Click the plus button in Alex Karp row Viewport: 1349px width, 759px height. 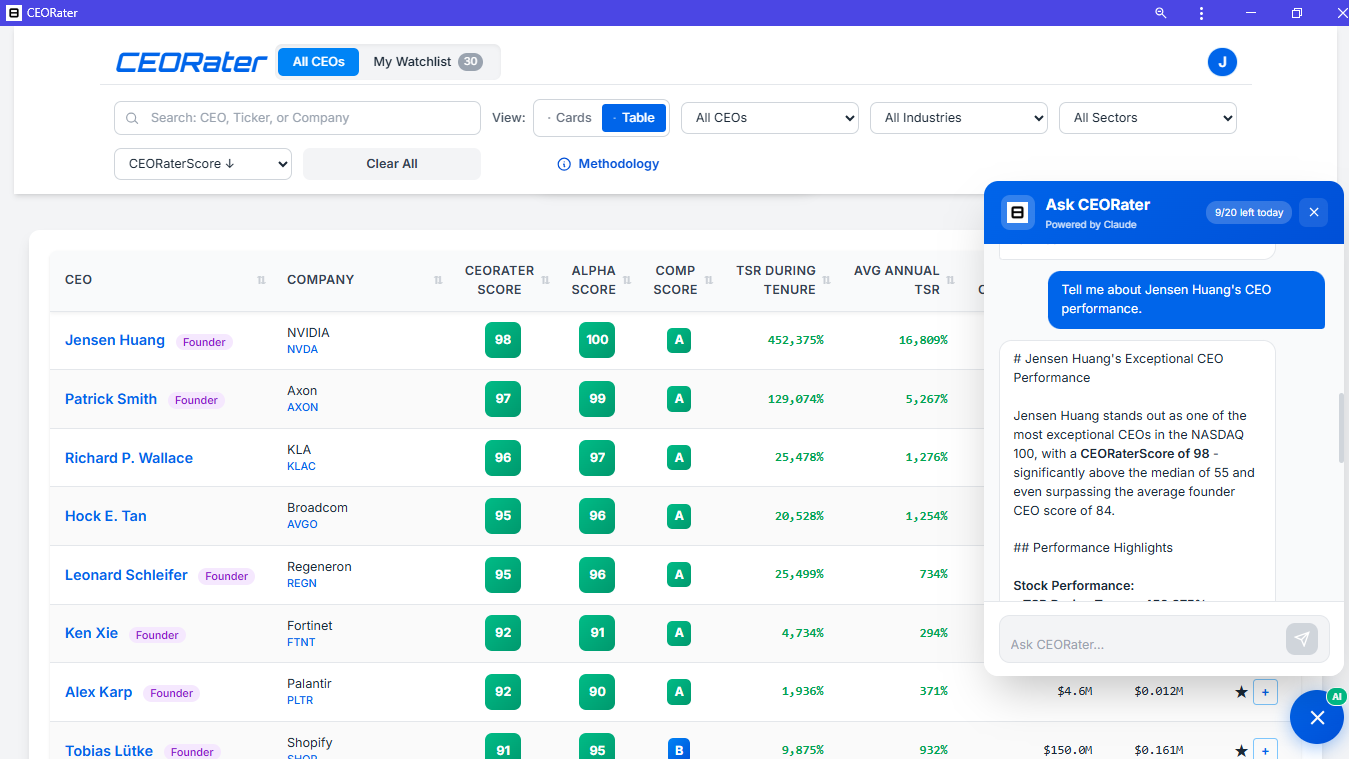click(x=1265, y=692)
